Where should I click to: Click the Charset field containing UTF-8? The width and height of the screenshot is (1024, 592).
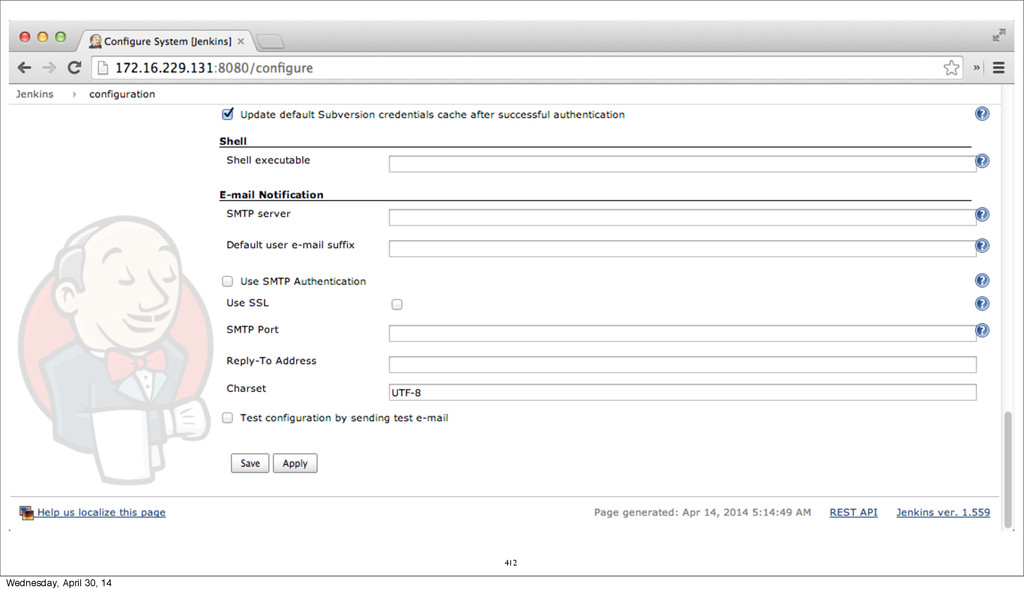682,392
